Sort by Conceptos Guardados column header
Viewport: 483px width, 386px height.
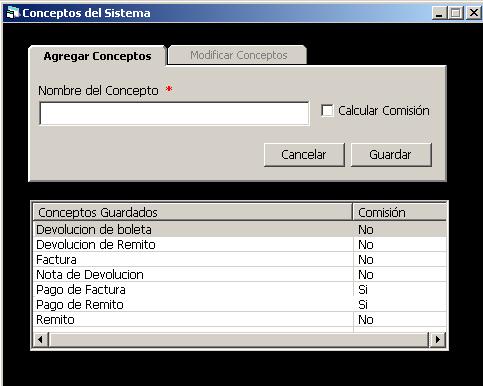pos(193,212)
